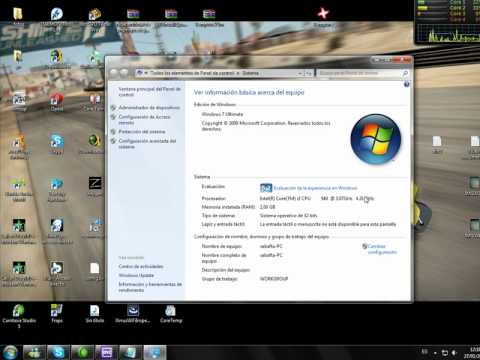
Task: Click the 'Windows 7 Ultimate' text
Action: point(222,114)
